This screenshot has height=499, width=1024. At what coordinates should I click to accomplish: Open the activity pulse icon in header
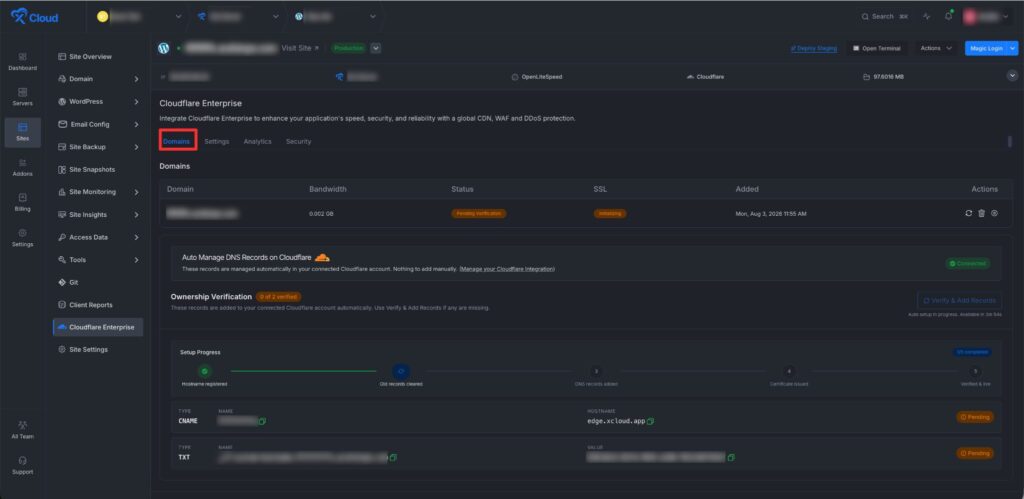point(927,16)
